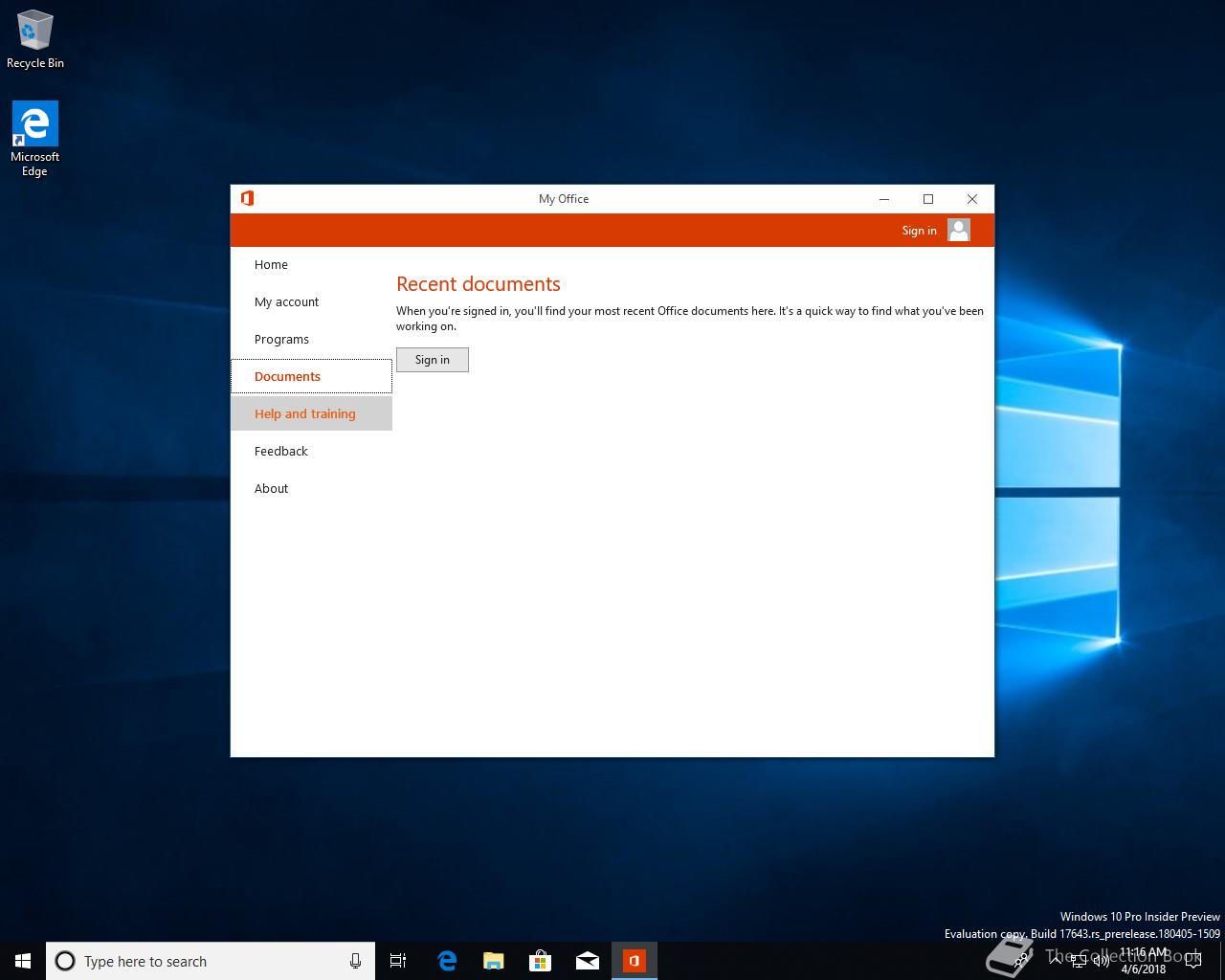Click the Recent documents heading
Image resolution: width=1225 pixels, height=980 pixels.
[x=479, y=284]
